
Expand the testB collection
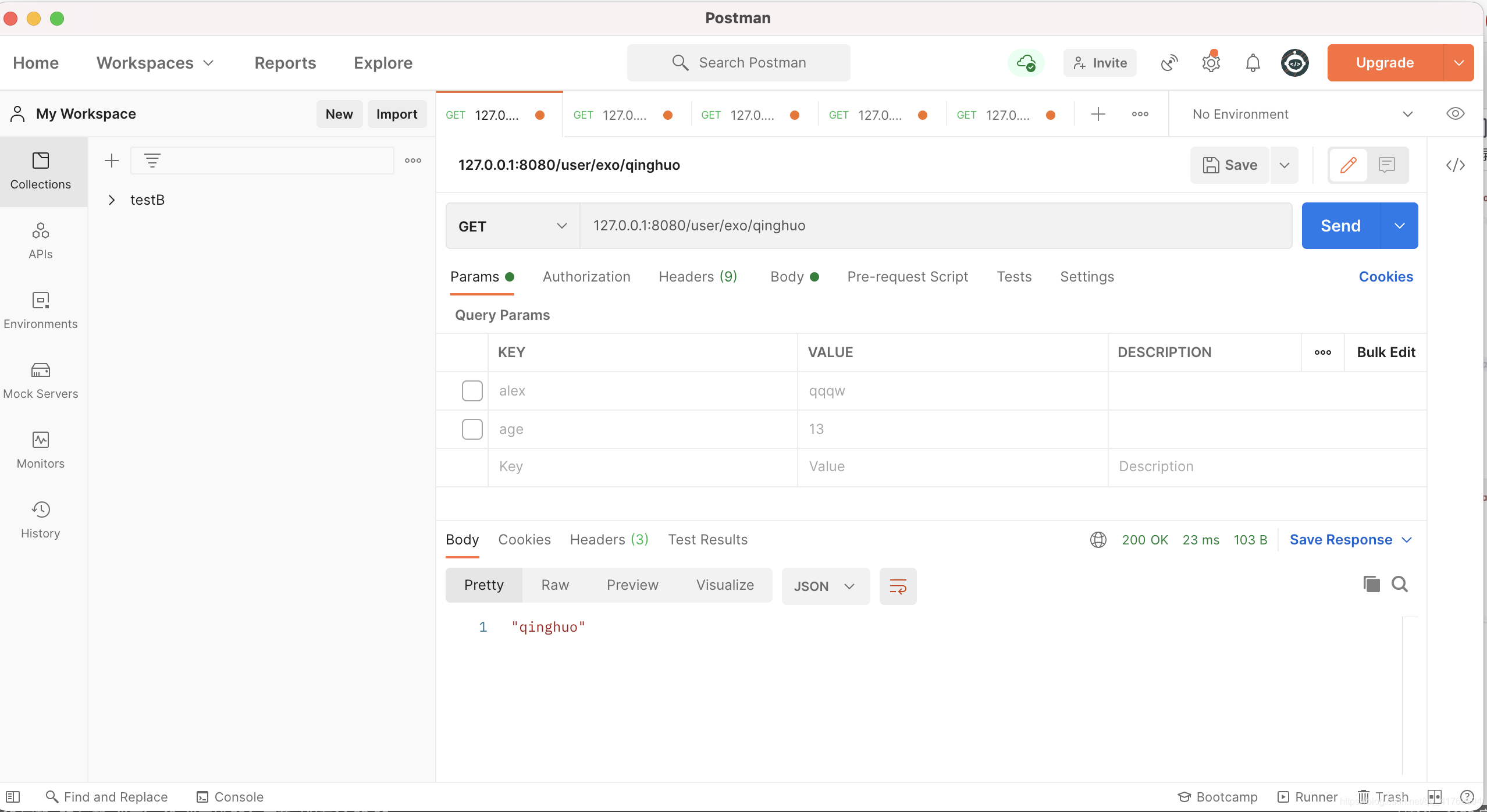pos(112,200)
